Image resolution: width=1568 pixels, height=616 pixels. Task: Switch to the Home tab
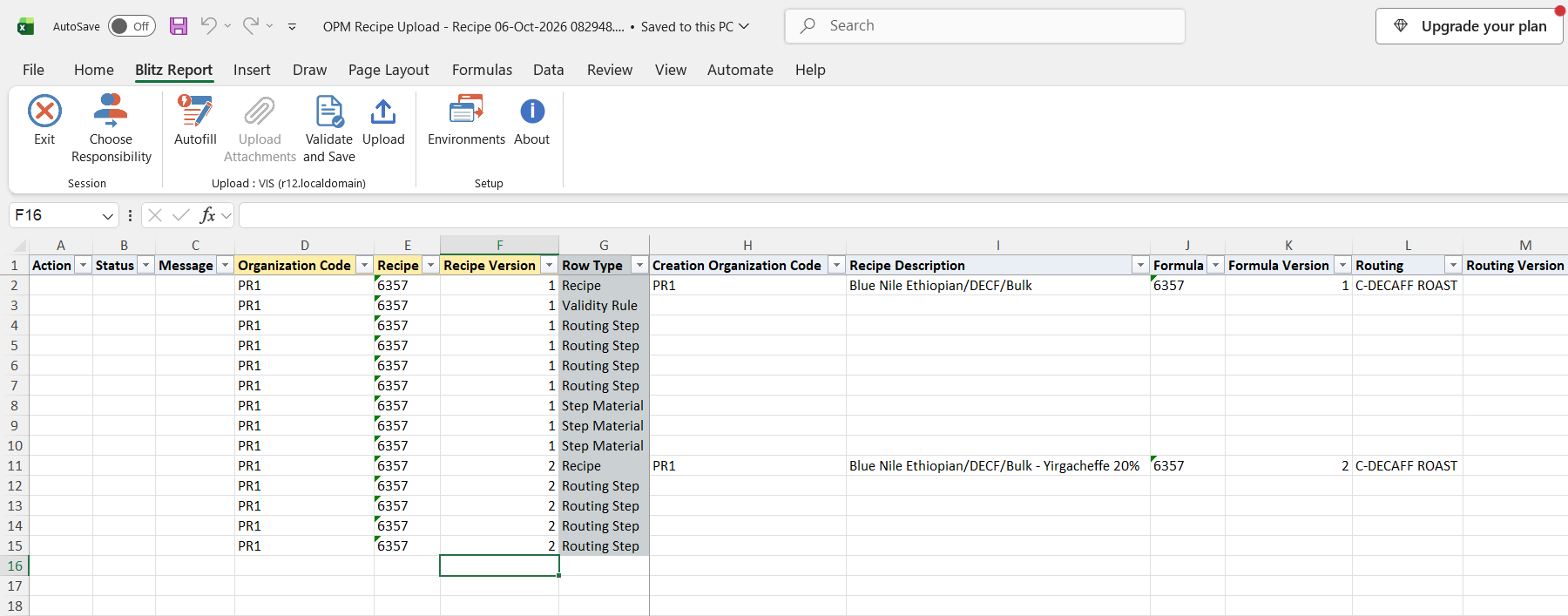[x=93, y=70]
